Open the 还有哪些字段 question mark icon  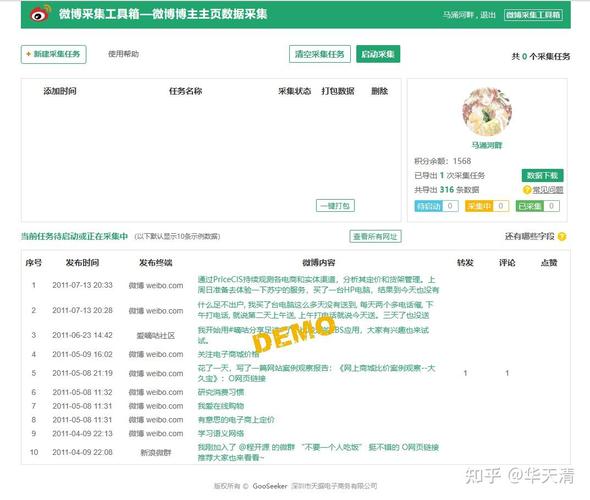562,237
